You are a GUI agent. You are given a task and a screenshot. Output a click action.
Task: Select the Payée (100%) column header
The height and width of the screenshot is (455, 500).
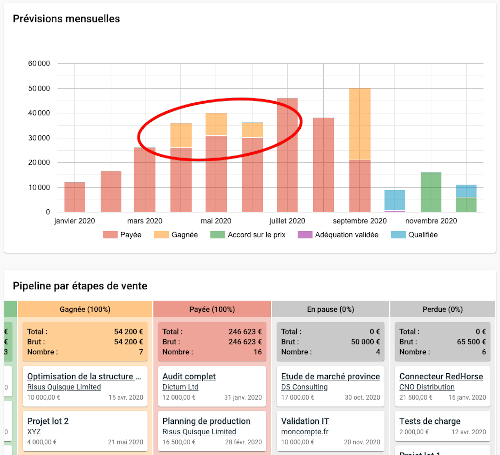[212, 309]
